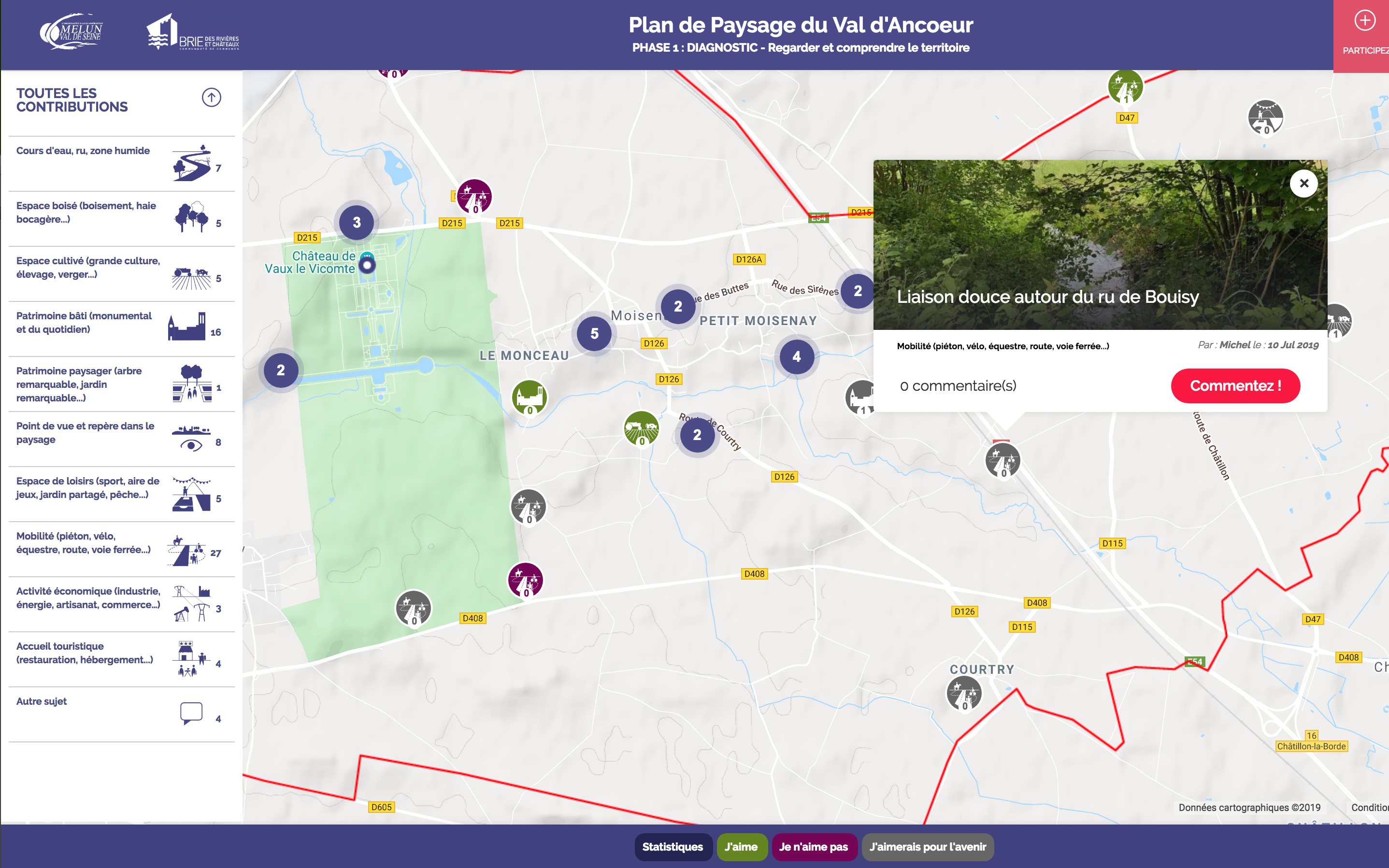This screenshot has width=1389, height=868.
Task: Click the Autre sujet speech bubble icon
Action: pyautogui.click(x=191, y=712)
